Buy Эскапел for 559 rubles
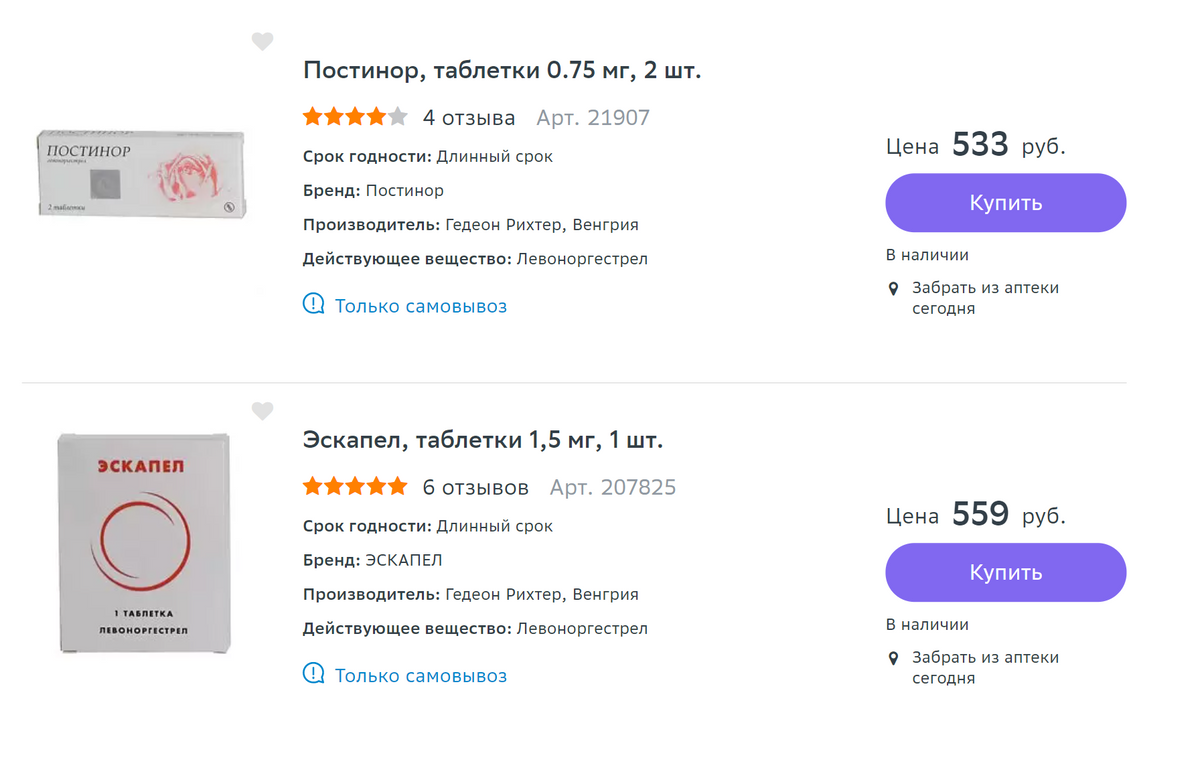1200x763 pixels. (1005, 573)
